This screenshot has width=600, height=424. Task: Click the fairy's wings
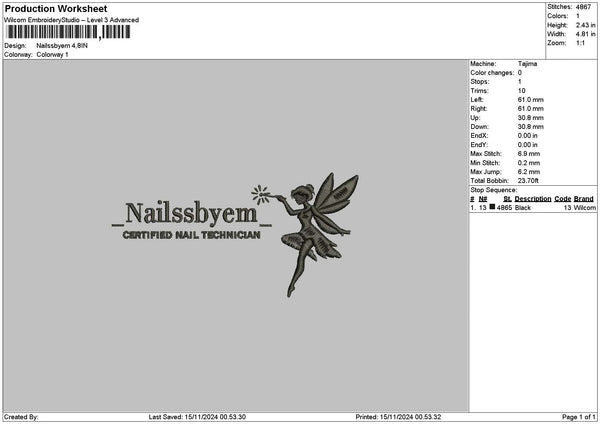[335, 198]
